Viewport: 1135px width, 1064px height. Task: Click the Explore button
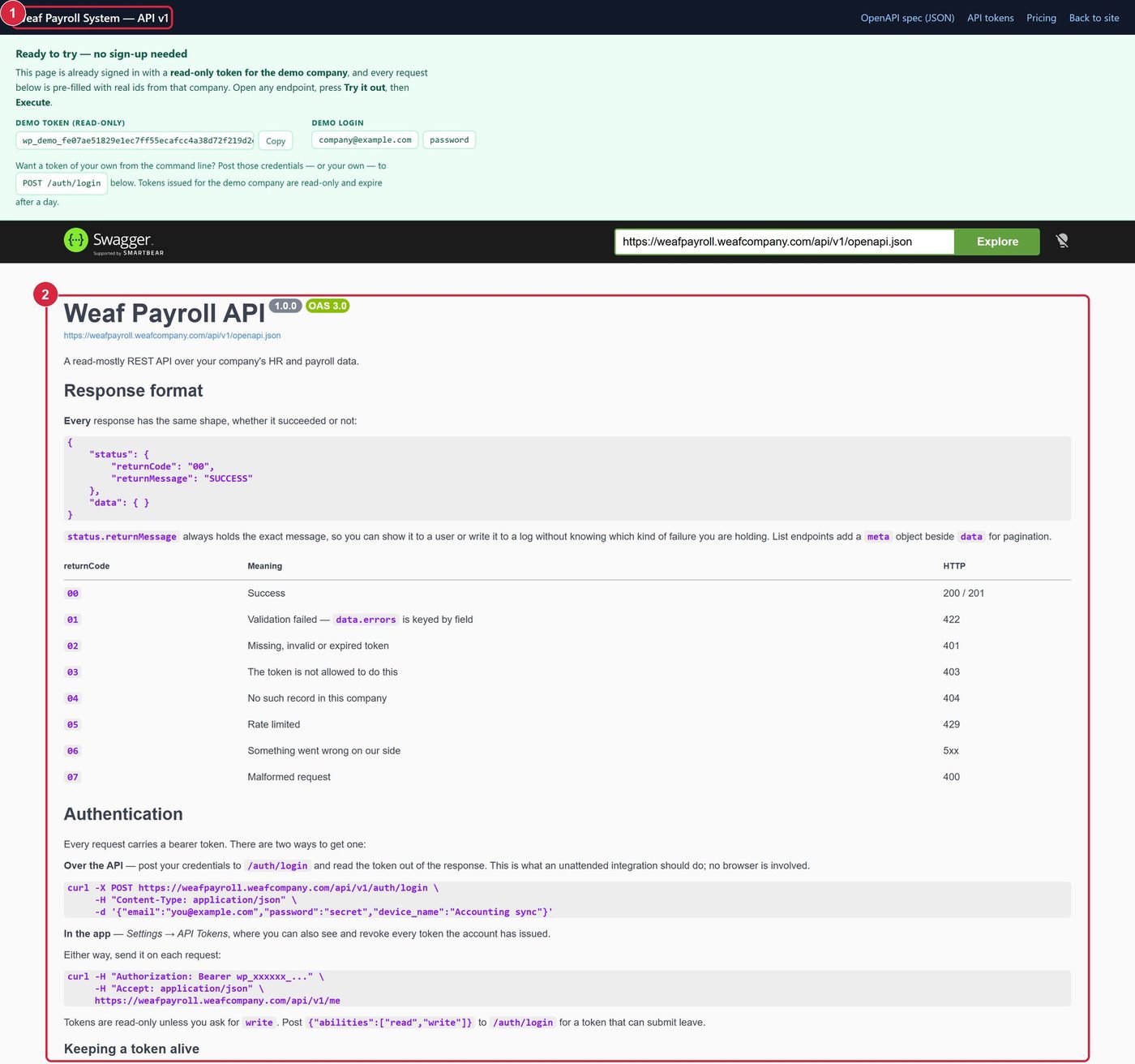997,242
